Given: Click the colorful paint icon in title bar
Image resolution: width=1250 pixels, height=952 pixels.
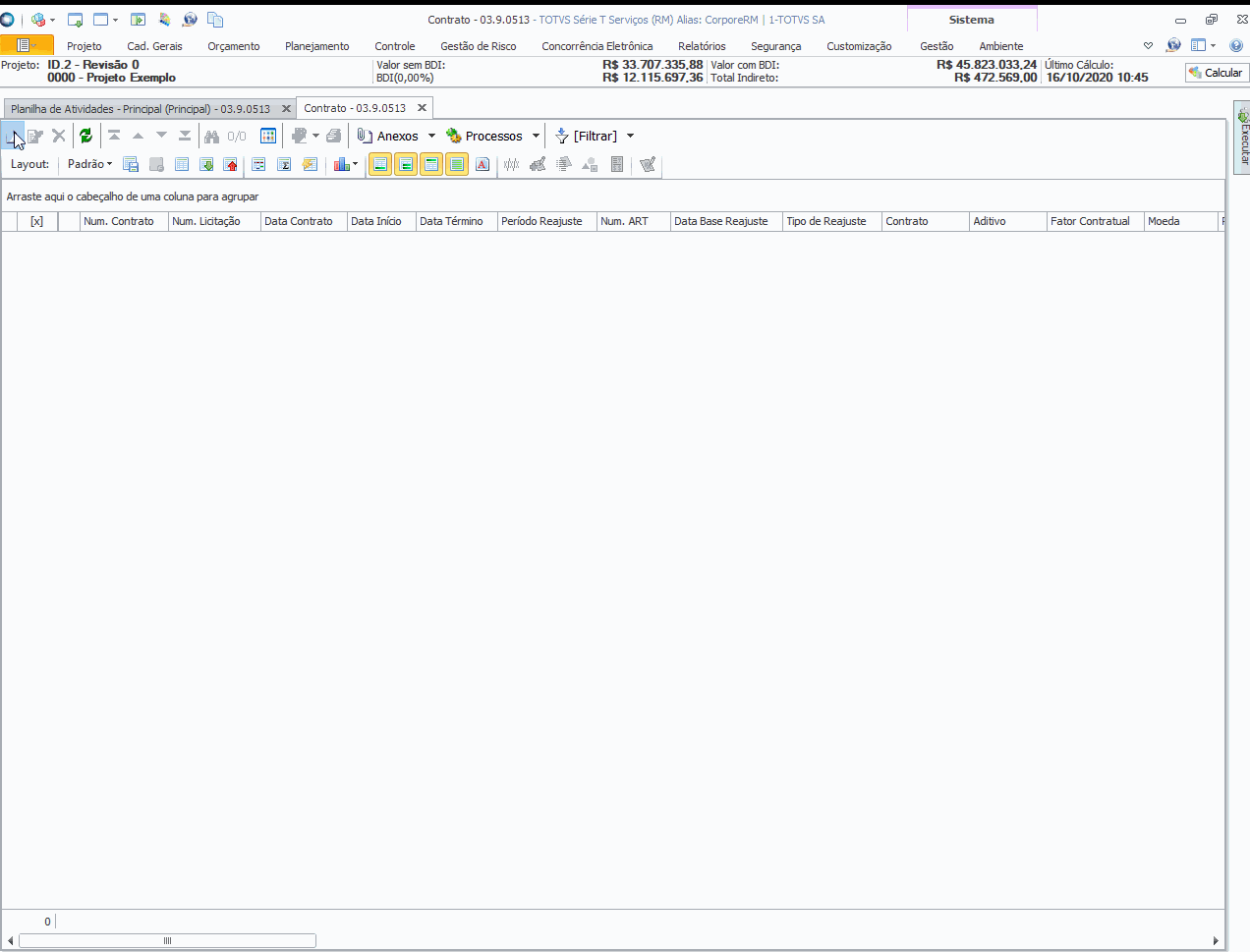Looking at the screenshot, I should [164, 20].
